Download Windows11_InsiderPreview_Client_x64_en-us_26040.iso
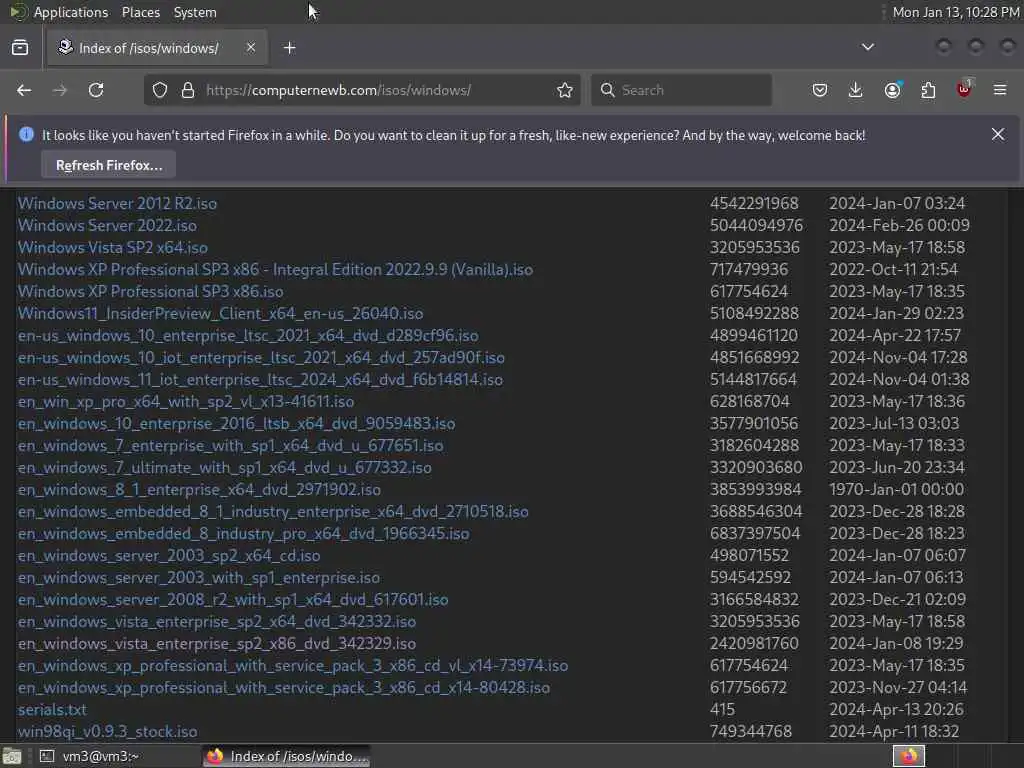 point(220,313)
